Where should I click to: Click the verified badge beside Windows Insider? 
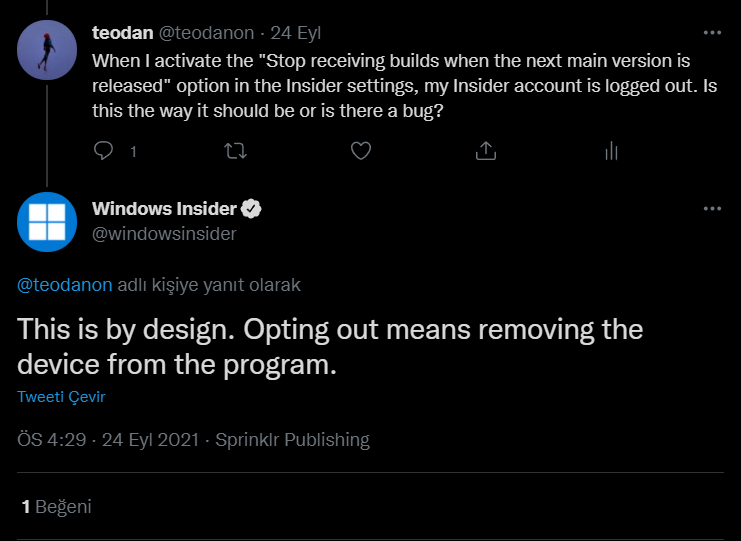[253, 209]
